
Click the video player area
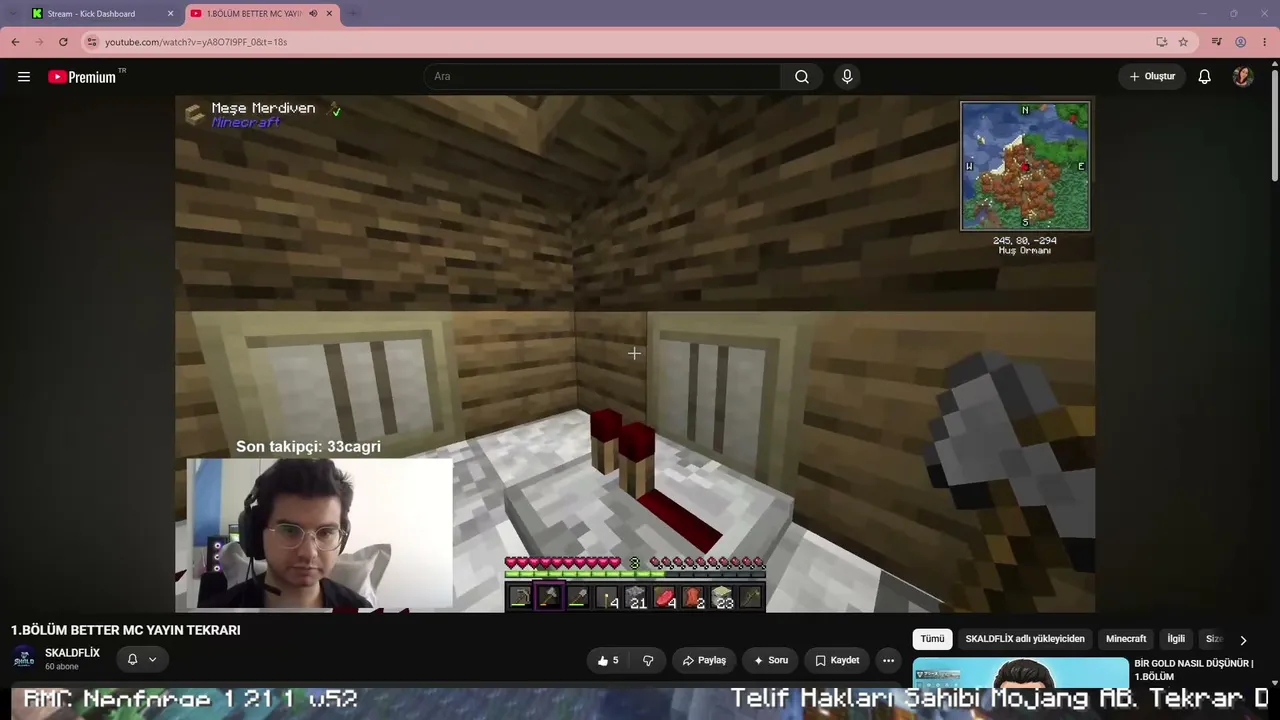(x=635, y=353)
